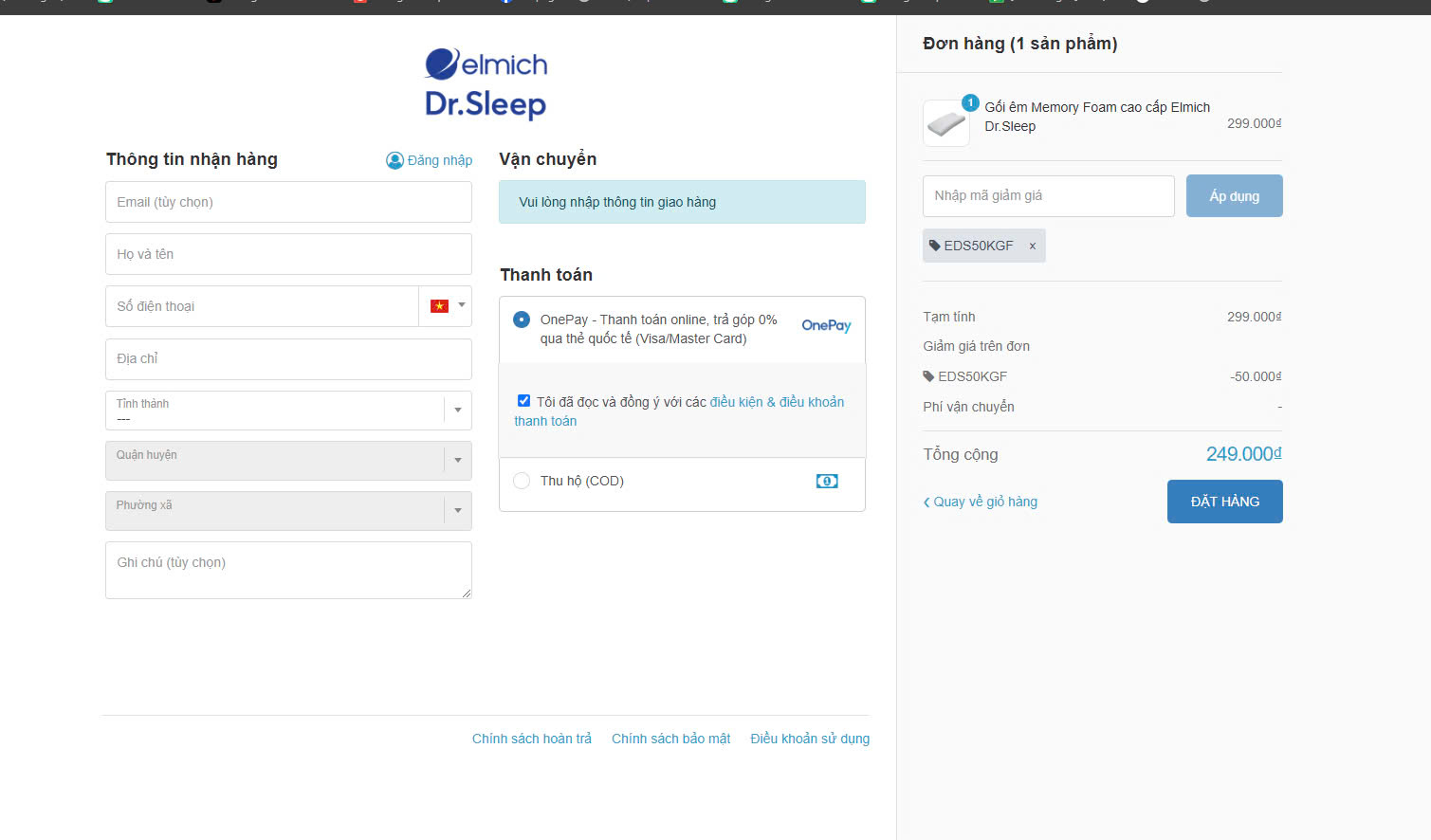Focus the Email (tùy chọn) field
This screenshot has height=840, width=1431.
[x=288, y=202]
